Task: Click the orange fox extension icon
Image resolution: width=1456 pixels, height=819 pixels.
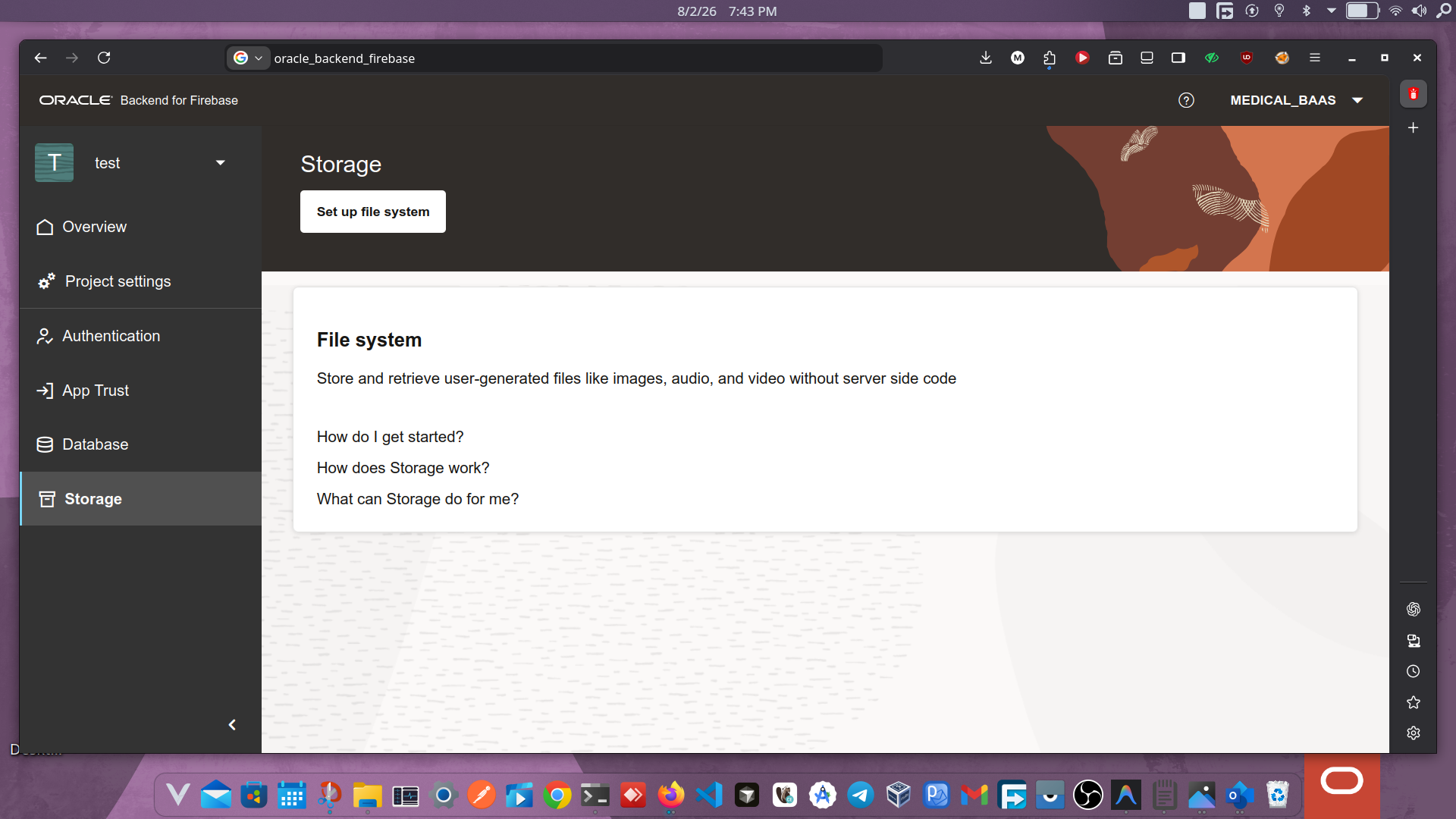Action: tap(1282, 58)
